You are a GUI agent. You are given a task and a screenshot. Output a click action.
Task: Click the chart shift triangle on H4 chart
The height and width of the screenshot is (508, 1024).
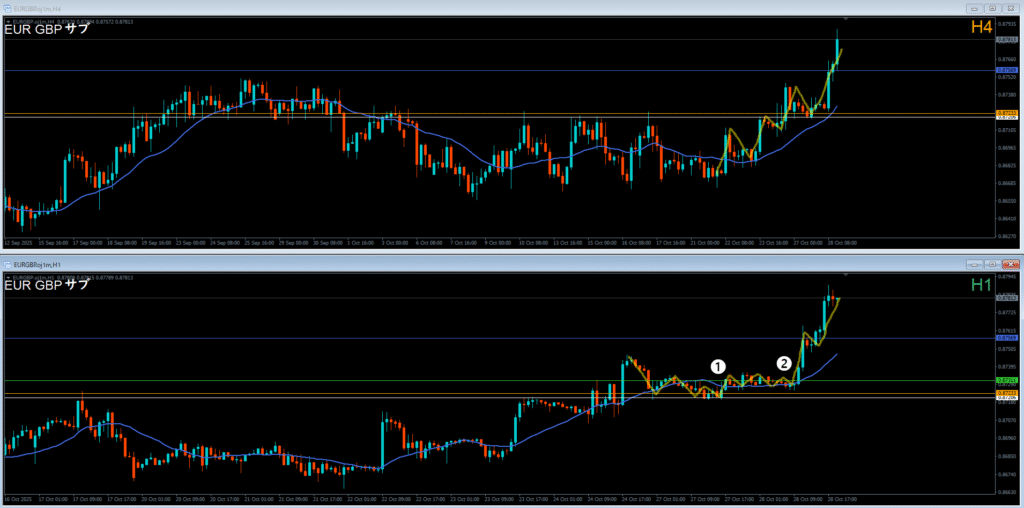click(846, 18)
